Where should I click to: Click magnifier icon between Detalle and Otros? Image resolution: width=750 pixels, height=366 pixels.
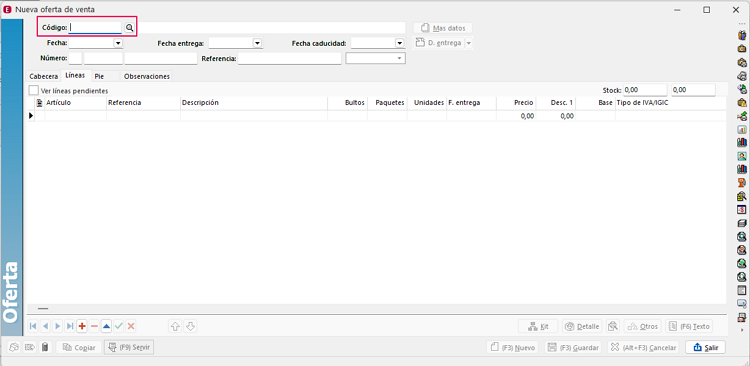pyautogui.click(x=613, y=327)
